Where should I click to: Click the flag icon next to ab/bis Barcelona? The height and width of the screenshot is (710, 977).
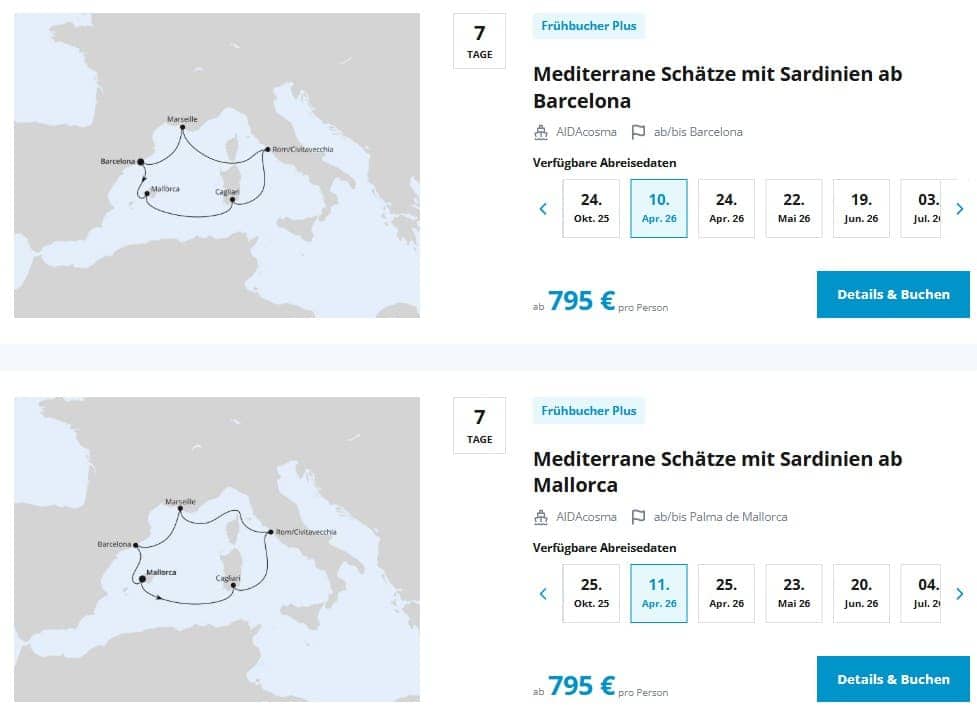tap(638, 132)
